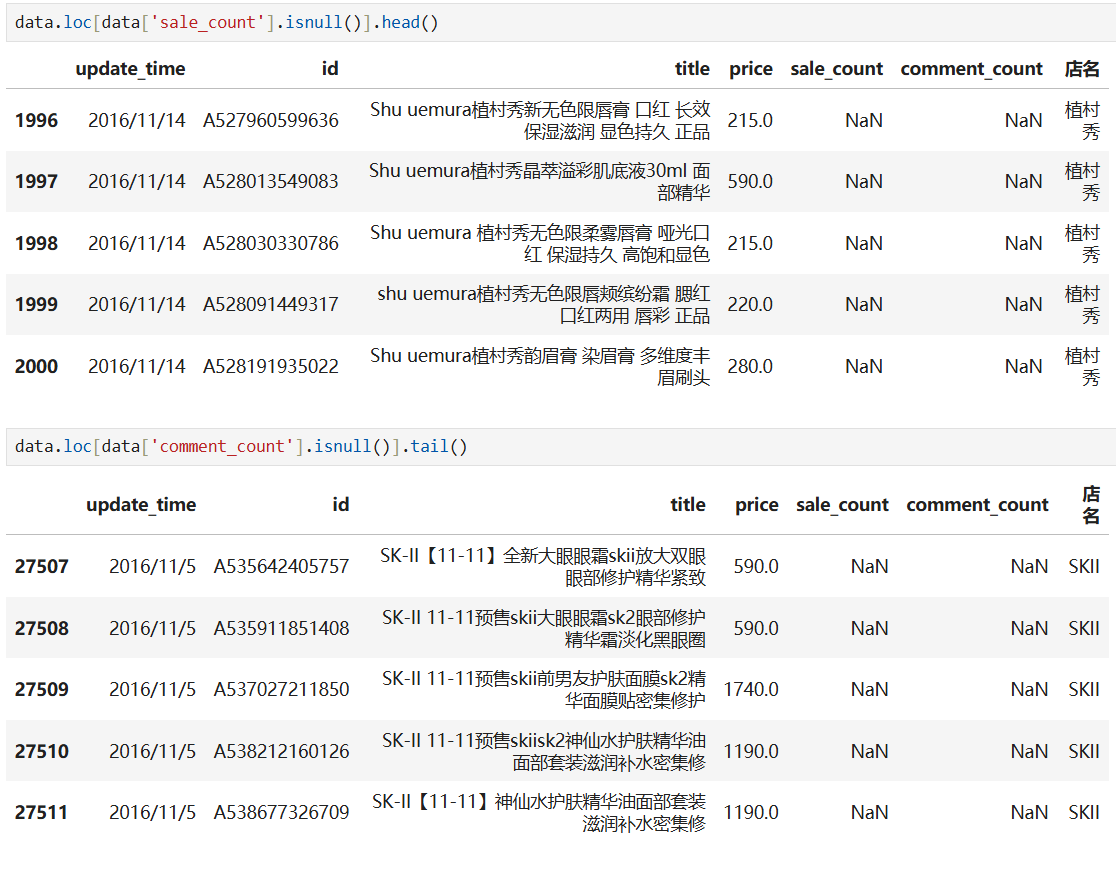The image size is (1116, 873).
Task: Click the sale_count isnull head code cell
Action: 561,22
